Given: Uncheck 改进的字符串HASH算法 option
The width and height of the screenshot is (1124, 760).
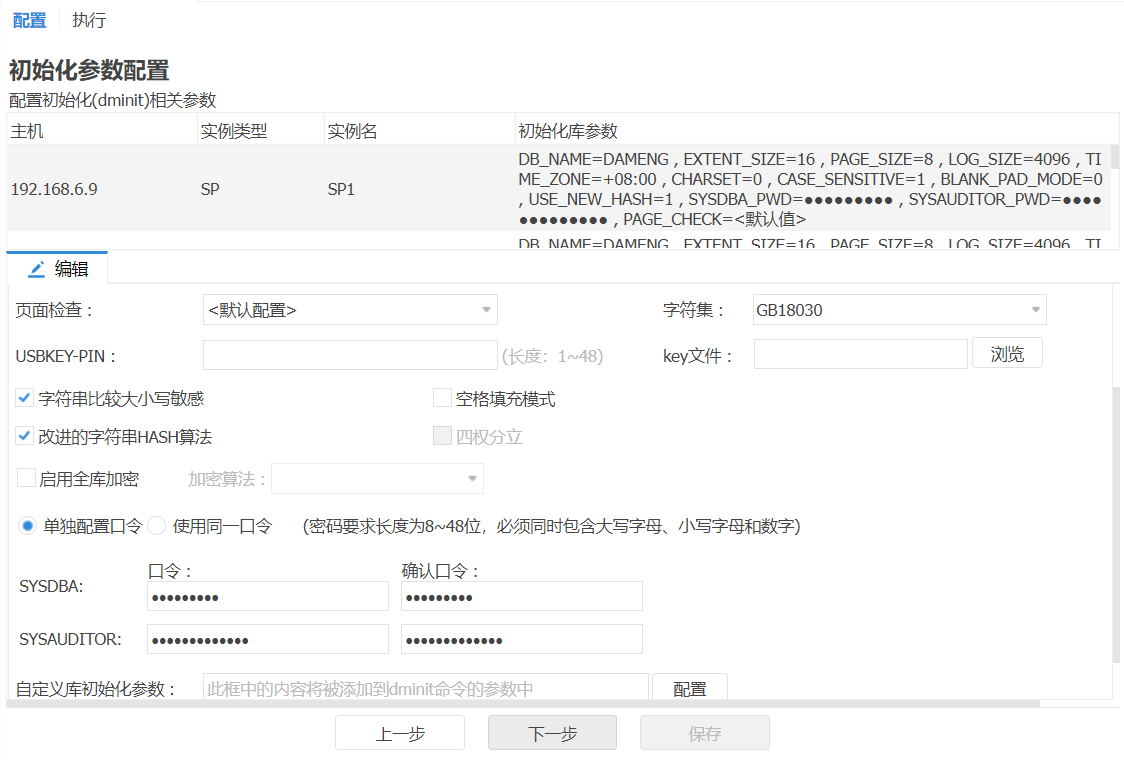Looking at the screenshot, I should point(26,437).
